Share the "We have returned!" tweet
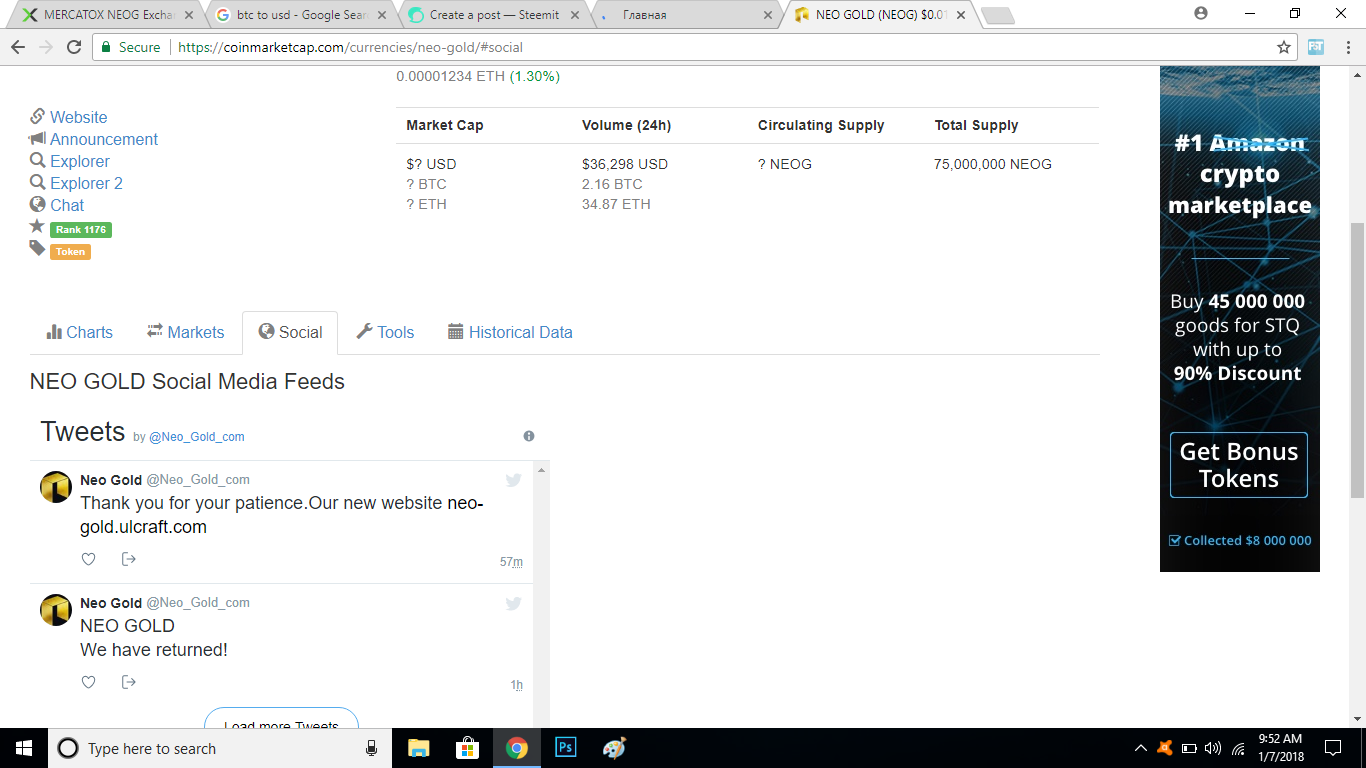This screenshot has width=1366, height=768. 128,682
